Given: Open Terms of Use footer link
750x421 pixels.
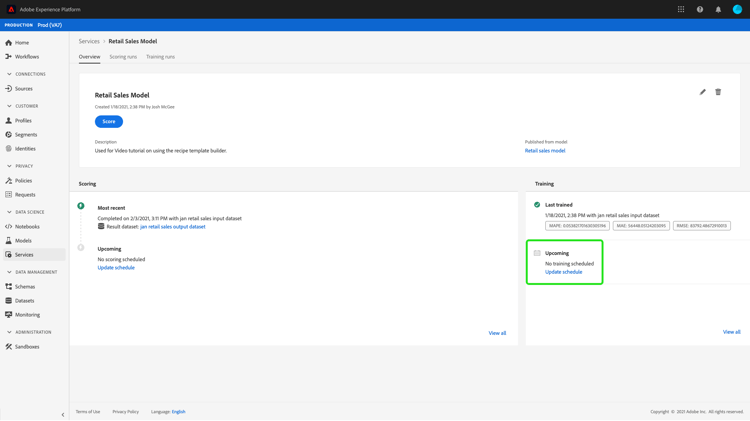Looking at the screenshot, I should tap(88, 411).
